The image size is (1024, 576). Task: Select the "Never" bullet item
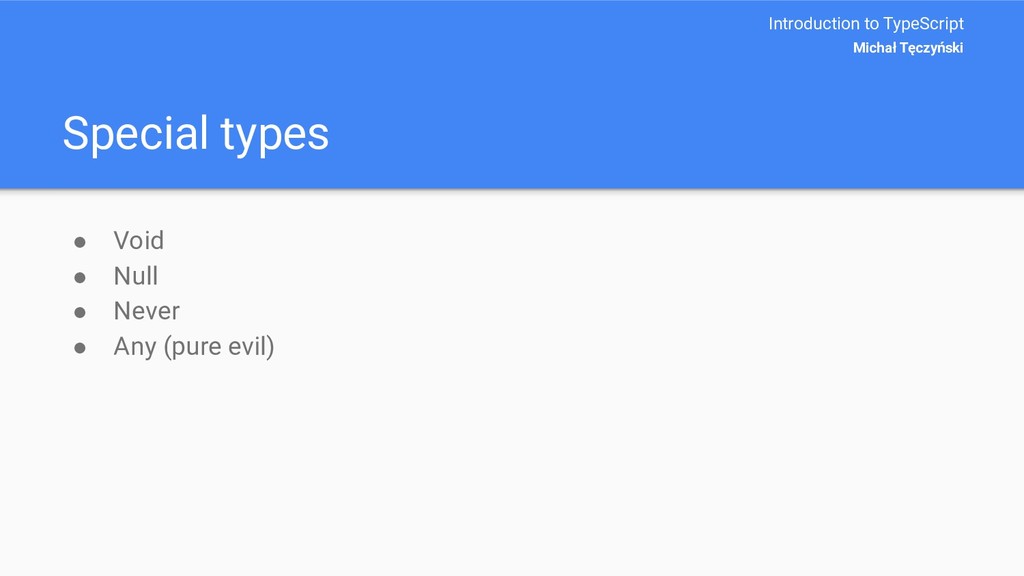(x=146, y=311)
